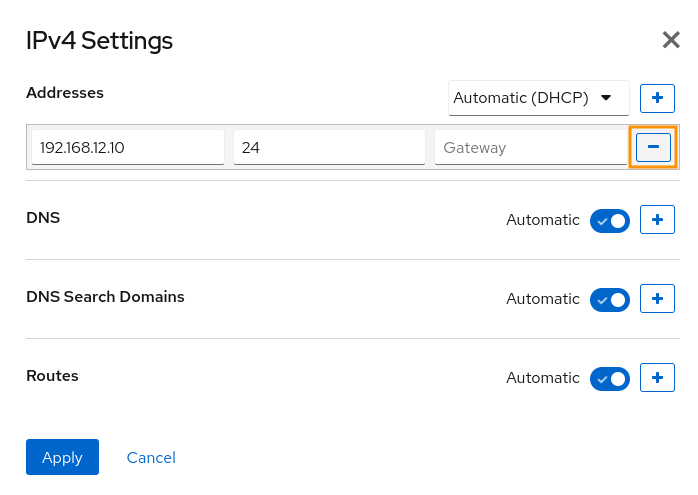Disable Automatic DNS Search Domains switch
Viewport: 698px width, 495px height.
(610, 300)
